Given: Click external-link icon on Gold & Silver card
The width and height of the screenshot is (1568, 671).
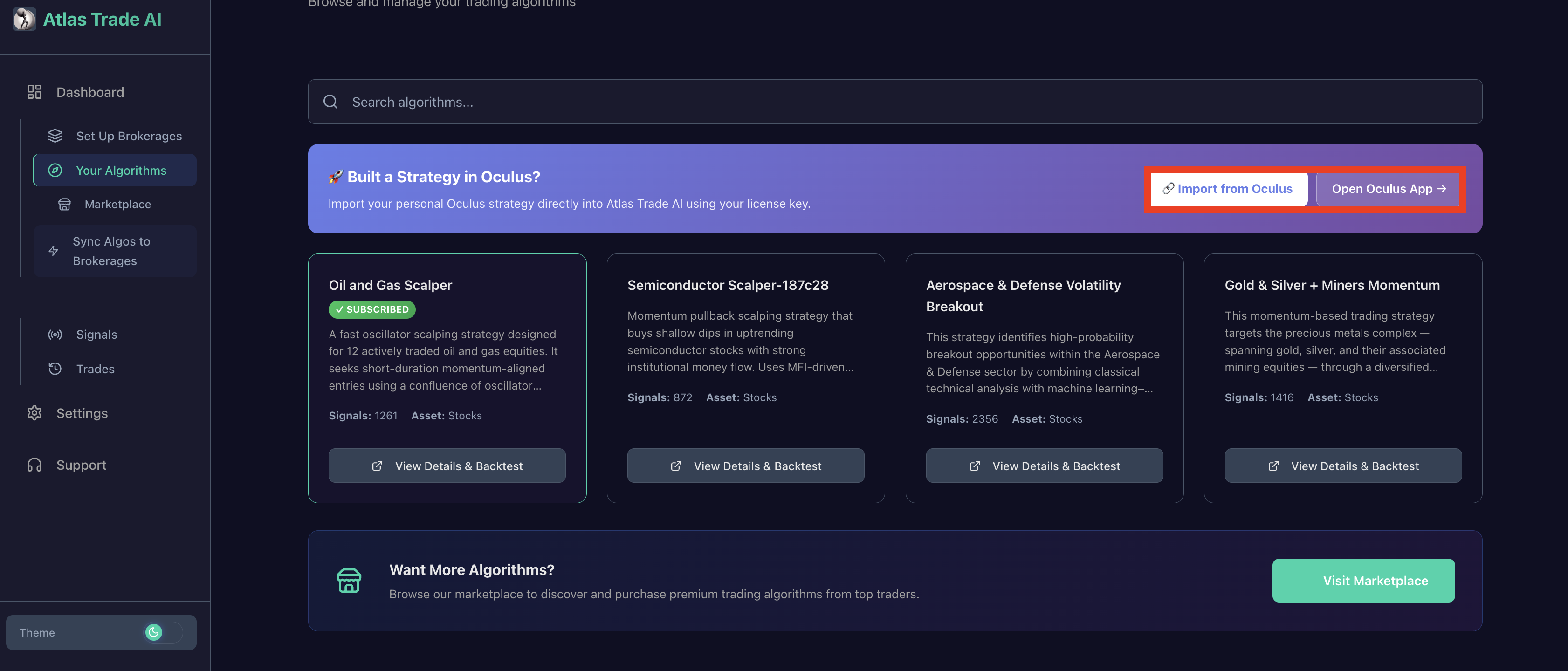Looking at the screenshot, I should (x=1273, y=466).
